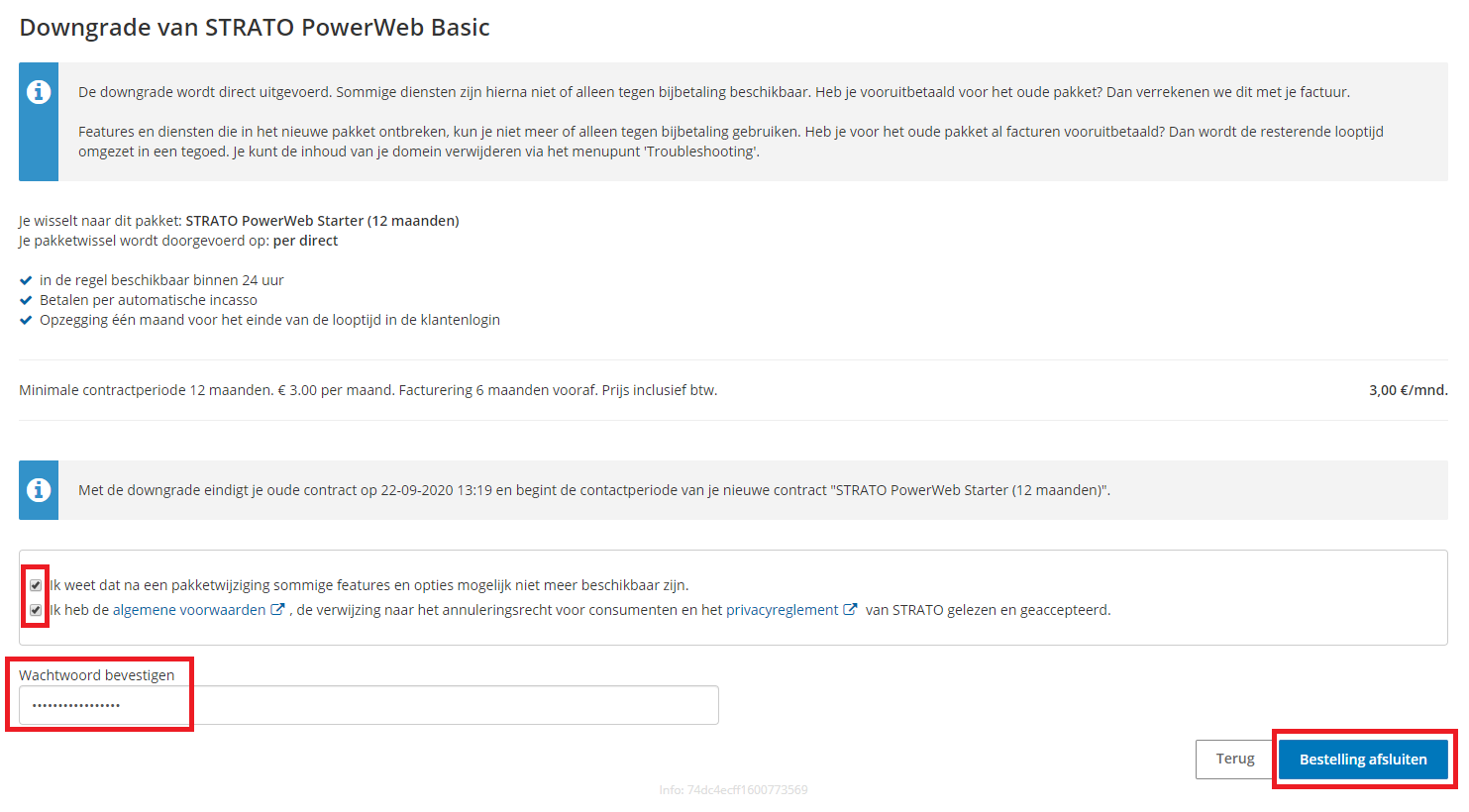Viewport: 1469px width, 812px height.
Task: Click the info icon in the top downgrade notice
Action: tap(39, 92)
